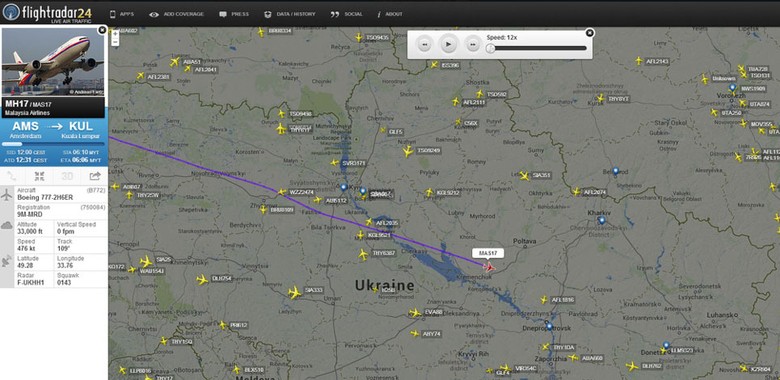The image size is (780, 380).
Task: Close the playback speed panel
Action: pos(589,33)
